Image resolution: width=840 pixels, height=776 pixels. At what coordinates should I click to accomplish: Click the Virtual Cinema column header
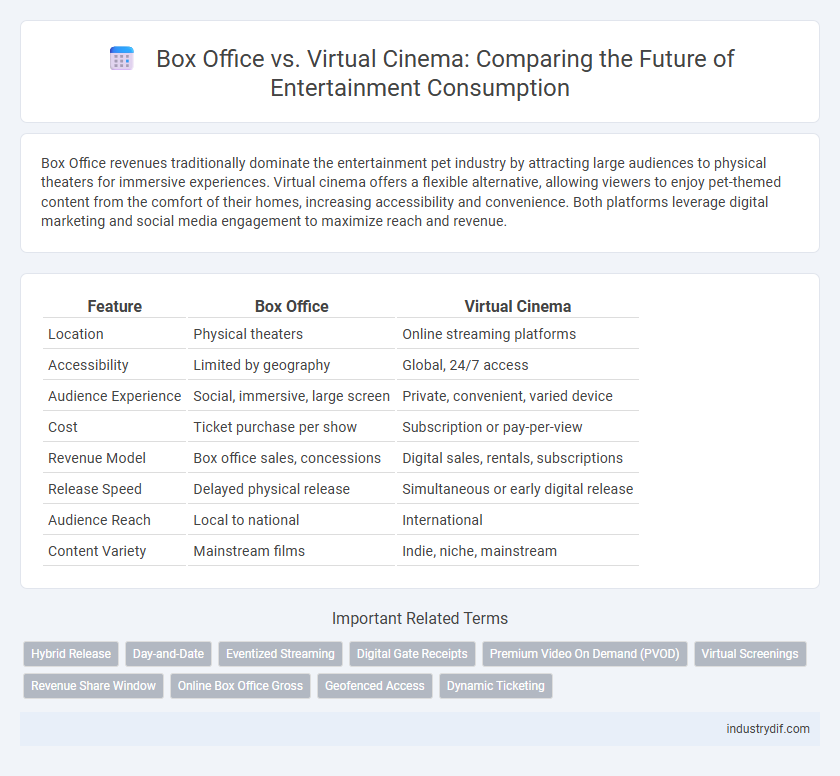(518, 306)
